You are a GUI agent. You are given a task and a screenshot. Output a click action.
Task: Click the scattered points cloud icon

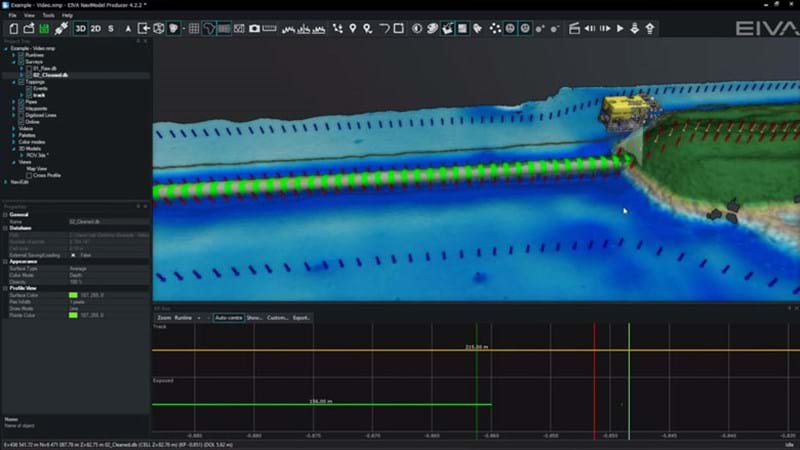click(x=495, y=29)
